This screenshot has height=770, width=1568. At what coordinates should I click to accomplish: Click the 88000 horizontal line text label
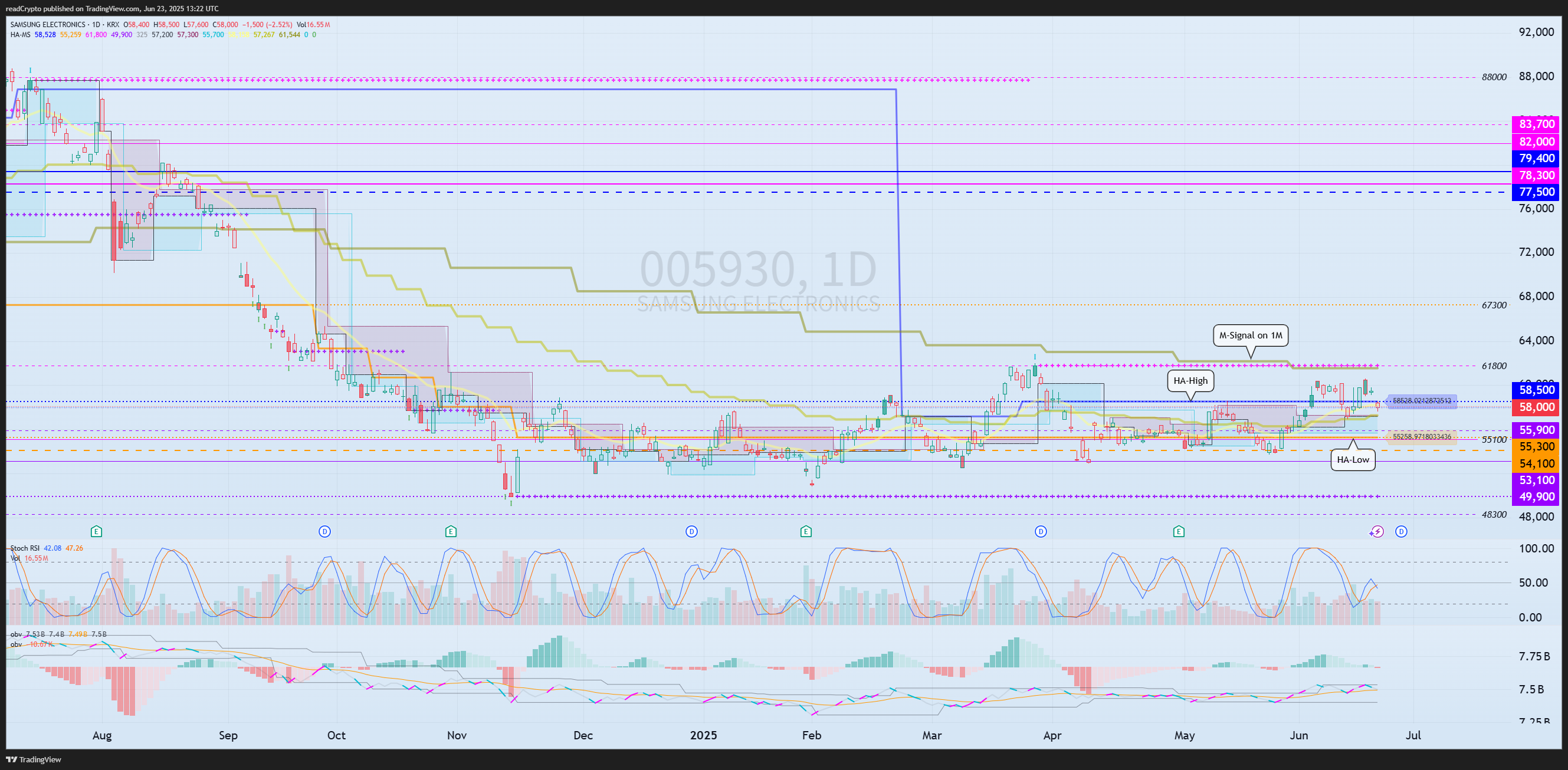(x=1494, y=77)
